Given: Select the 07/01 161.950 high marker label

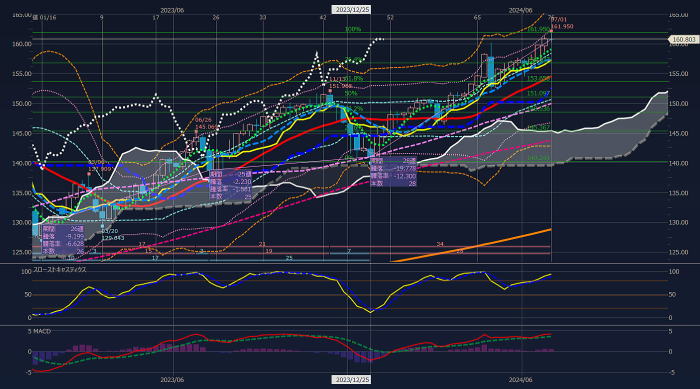Looking at the screenshot, I should (x=562, y=23).
